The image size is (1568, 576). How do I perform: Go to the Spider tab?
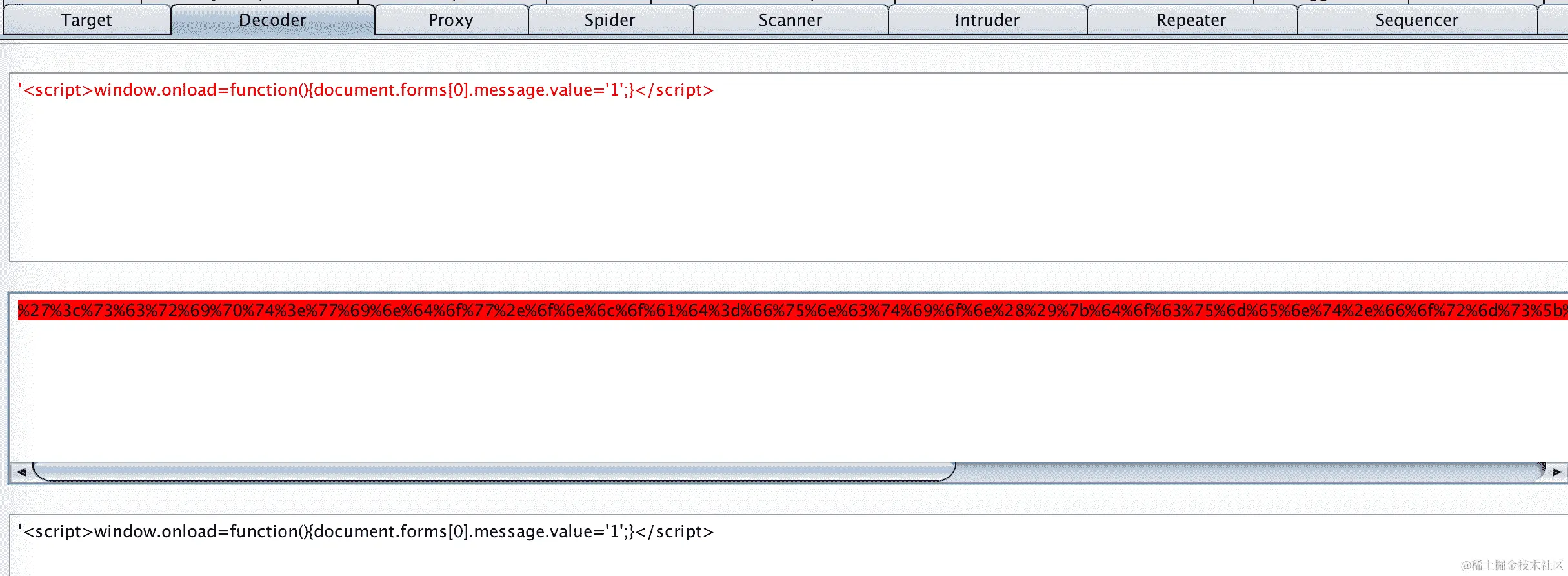610,20
